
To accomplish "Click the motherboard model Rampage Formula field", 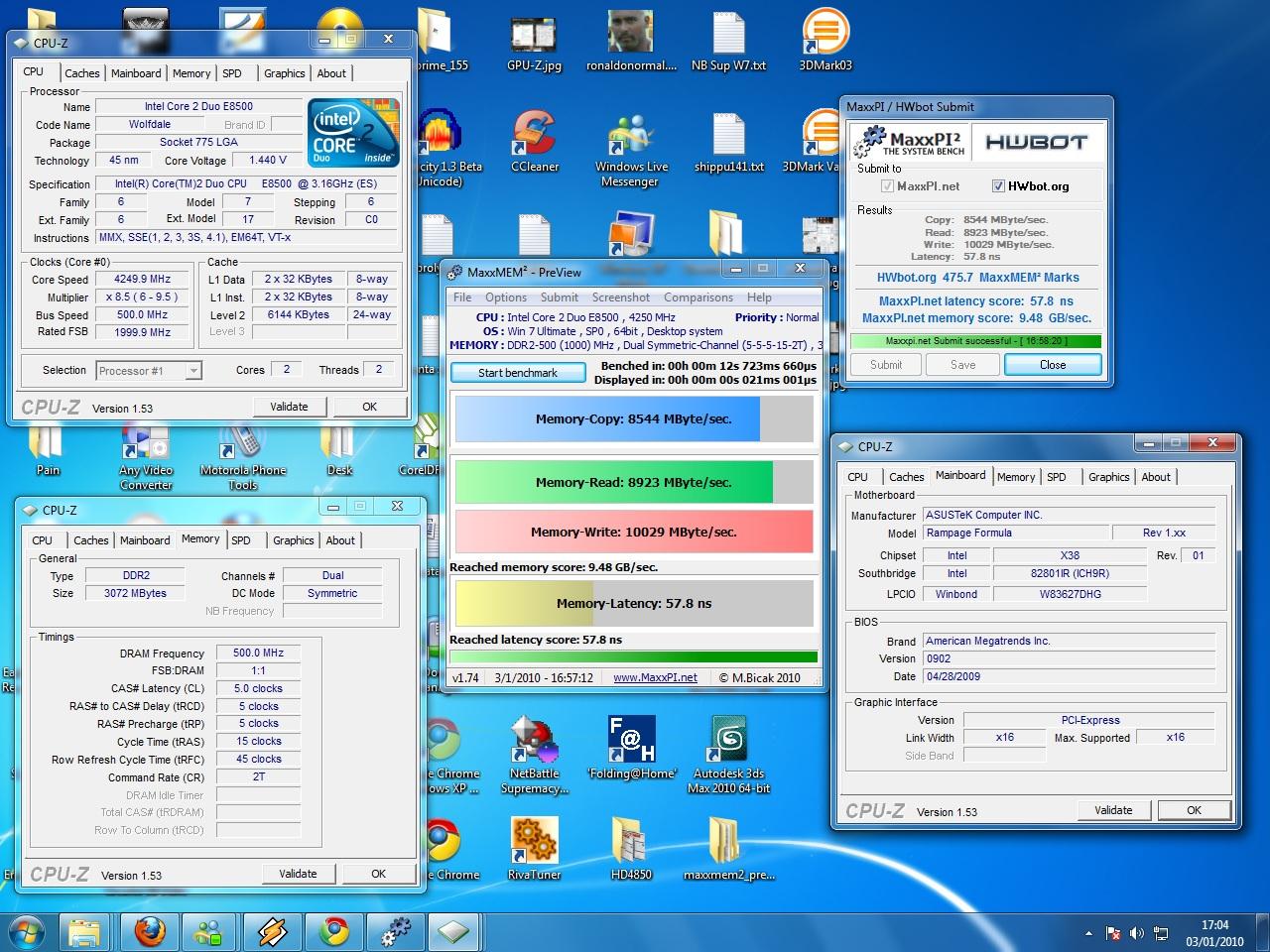I will tap(1015, 534).
